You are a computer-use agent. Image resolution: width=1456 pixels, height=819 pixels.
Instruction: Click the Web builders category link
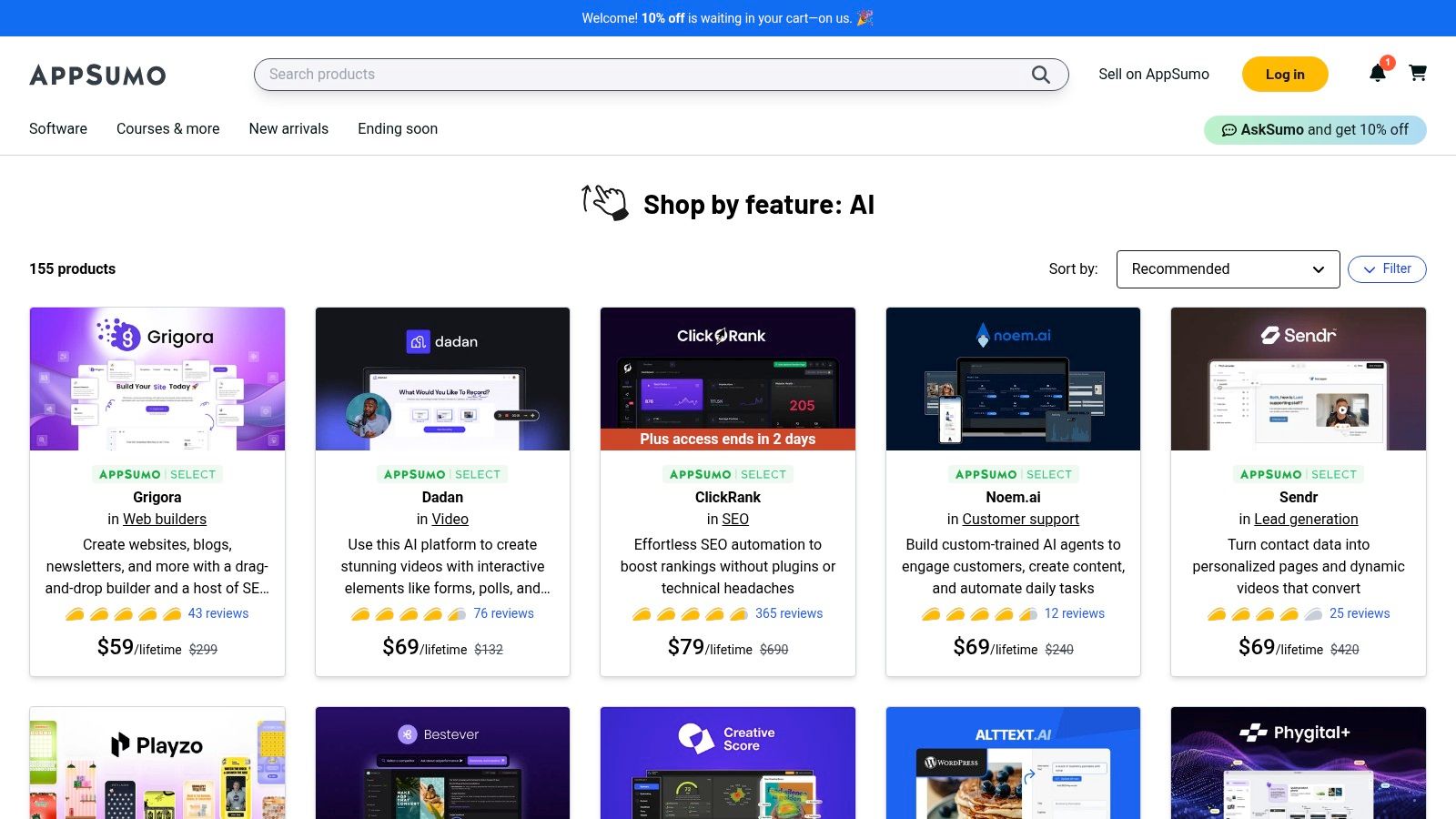(165, 520)
